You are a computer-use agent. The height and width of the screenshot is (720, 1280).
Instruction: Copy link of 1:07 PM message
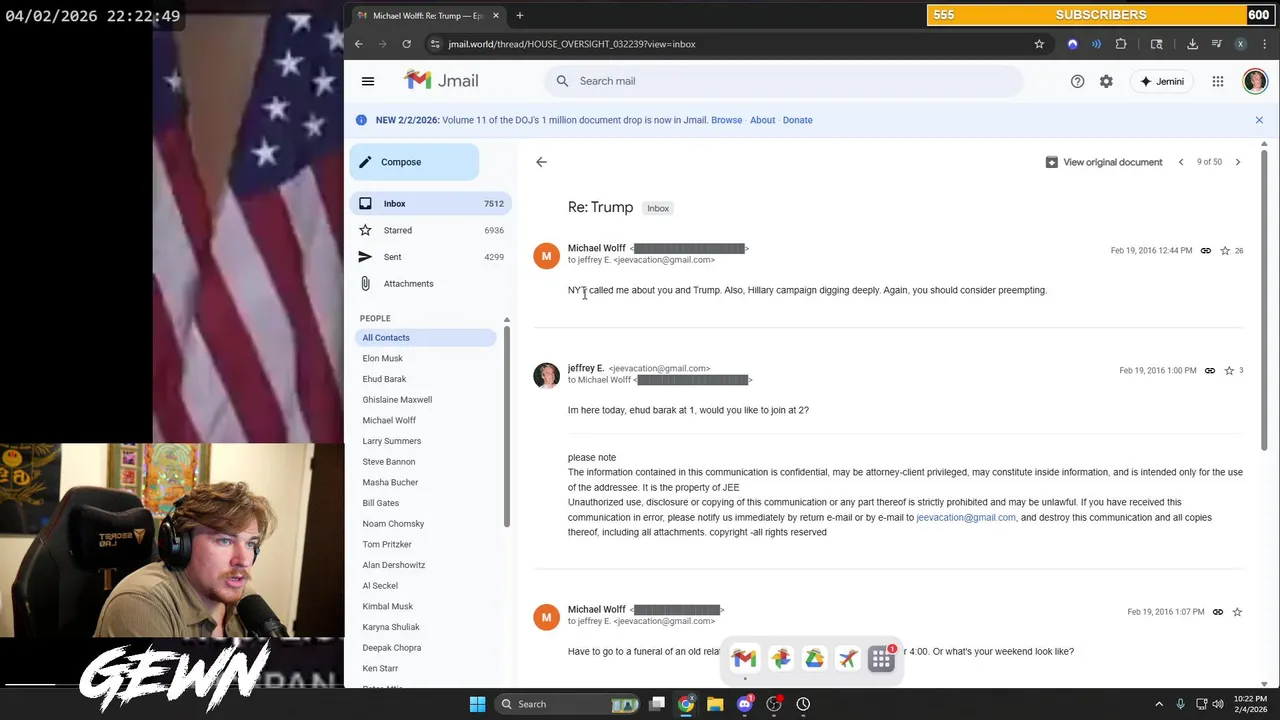[x=1218, y=612]
